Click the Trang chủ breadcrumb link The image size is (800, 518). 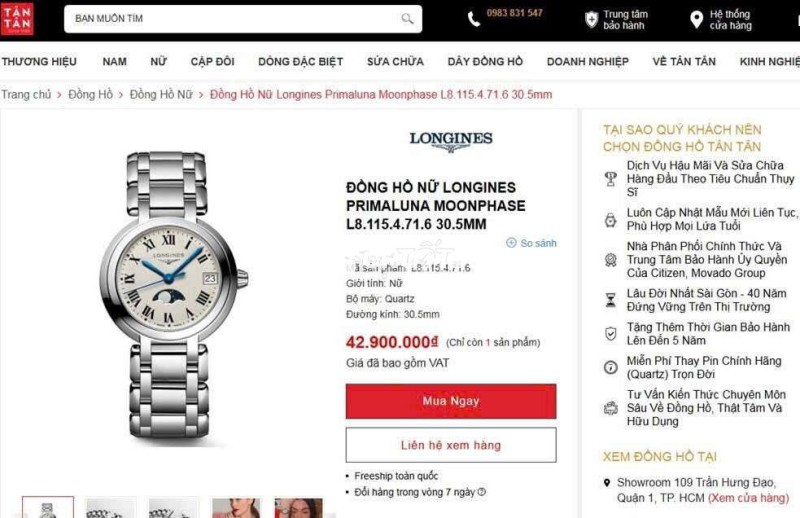(x=26, y=94)
